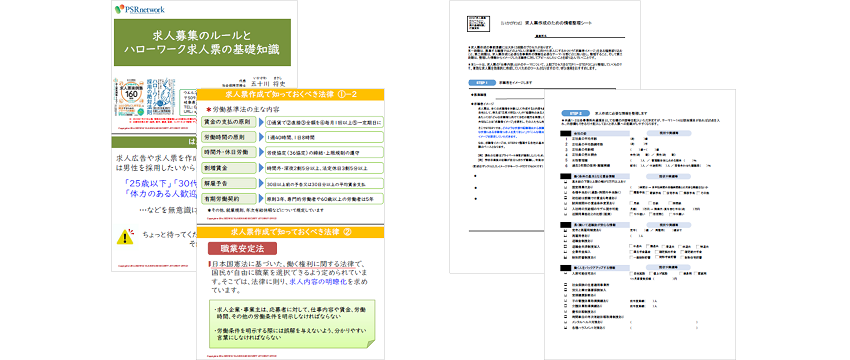Click the red 職業安定法 heading box

pyautogui.click(x=243, y=248)
